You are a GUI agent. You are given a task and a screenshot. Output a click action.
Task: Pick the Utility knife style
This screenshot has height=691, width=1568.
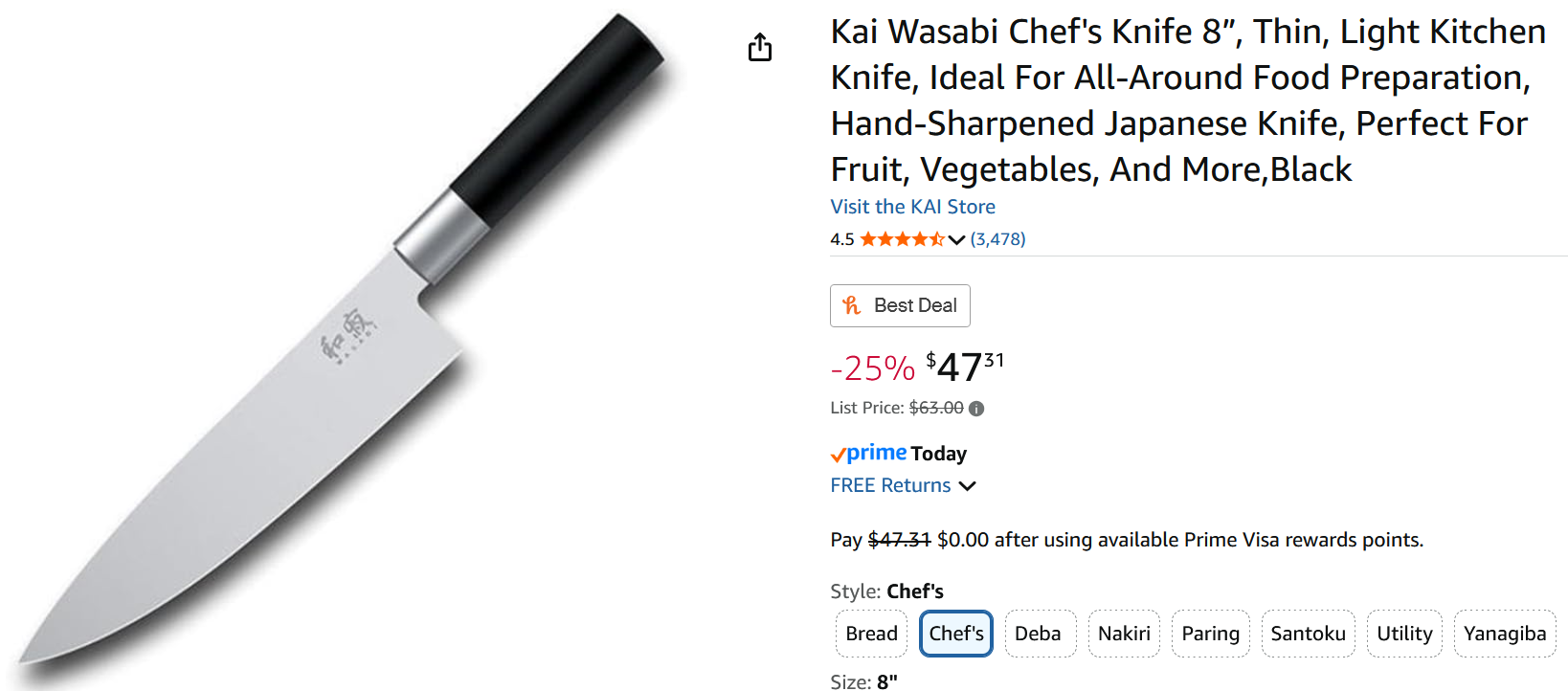point(1404,634)
